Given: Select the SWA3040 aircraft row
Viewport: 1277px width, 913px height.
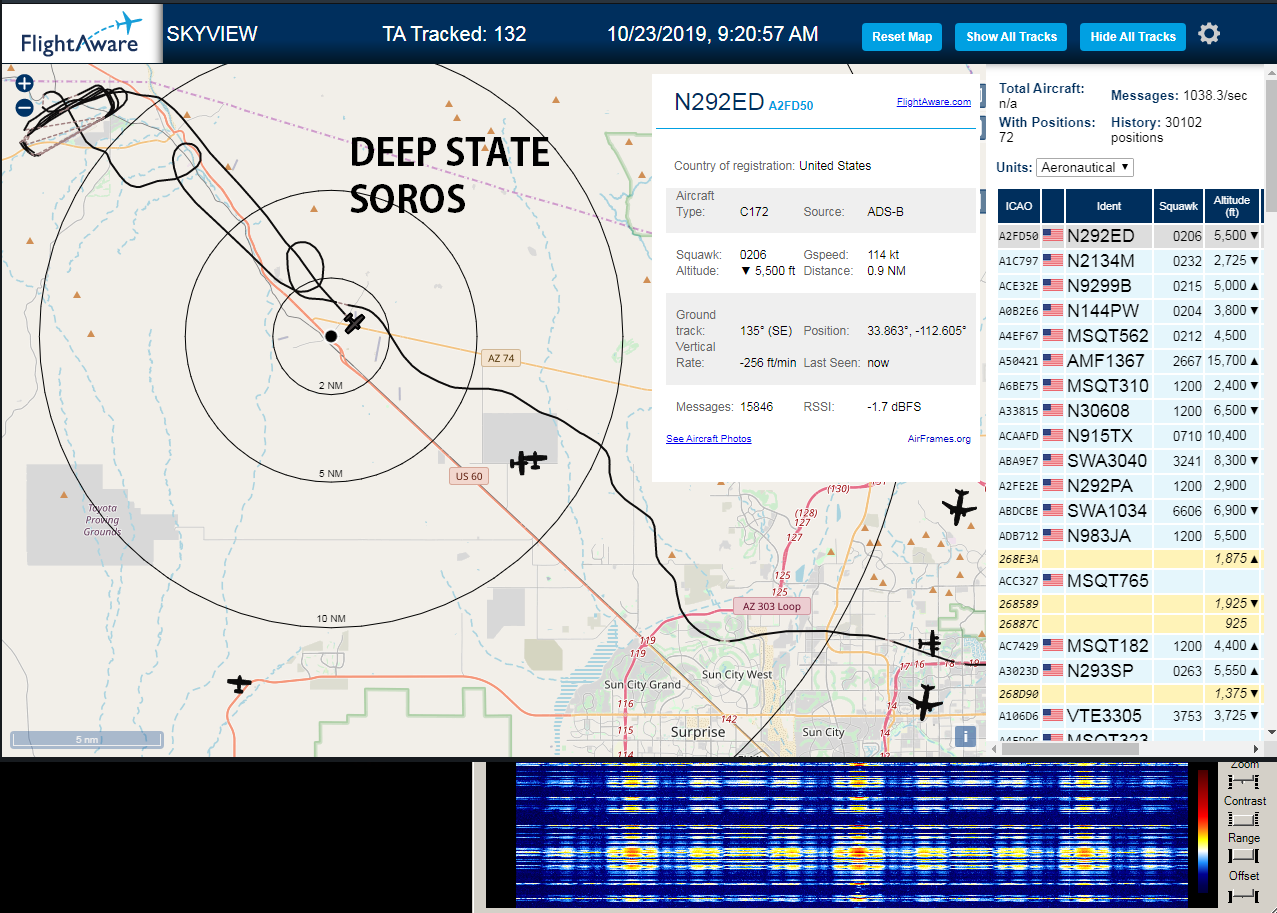Looking at the screenshot, I should [1129, 461].
